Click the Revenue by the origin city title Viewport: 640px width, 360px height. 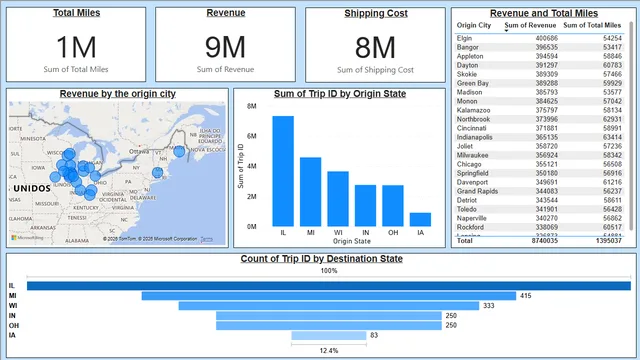click(118, 94)
